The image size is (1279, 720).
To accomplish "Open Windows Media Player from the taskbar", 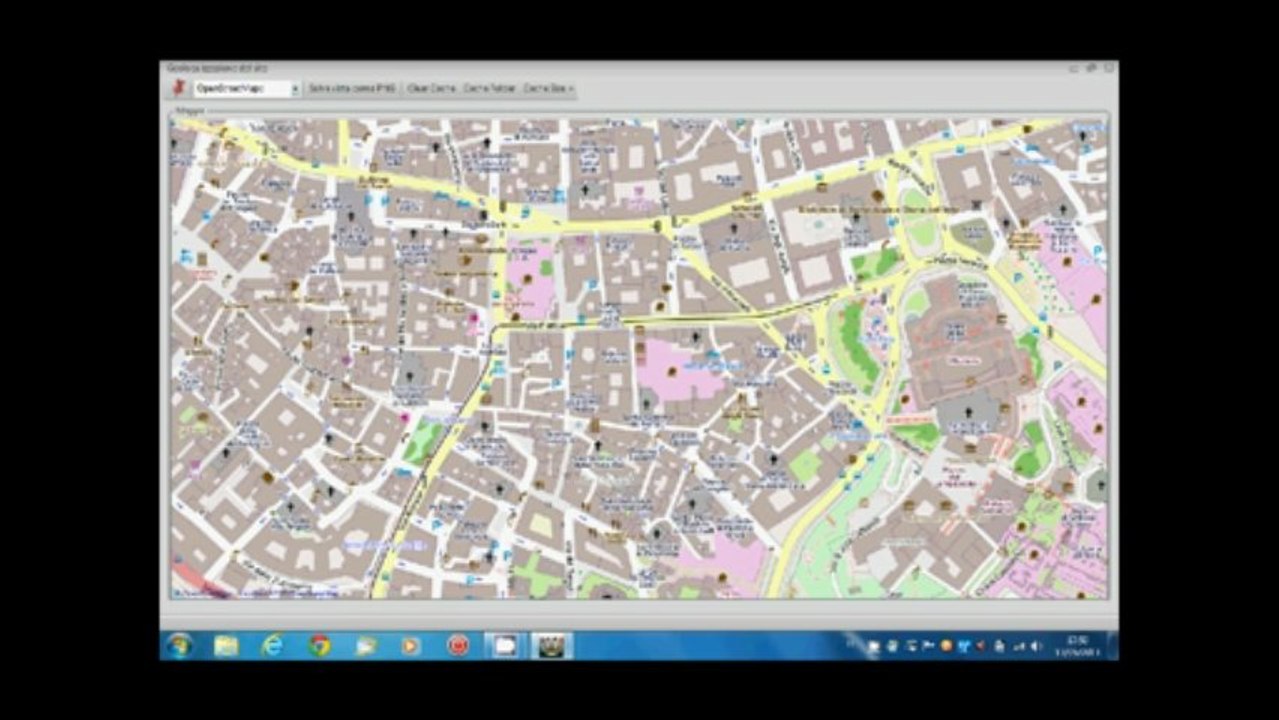I will tap(411, 646).
